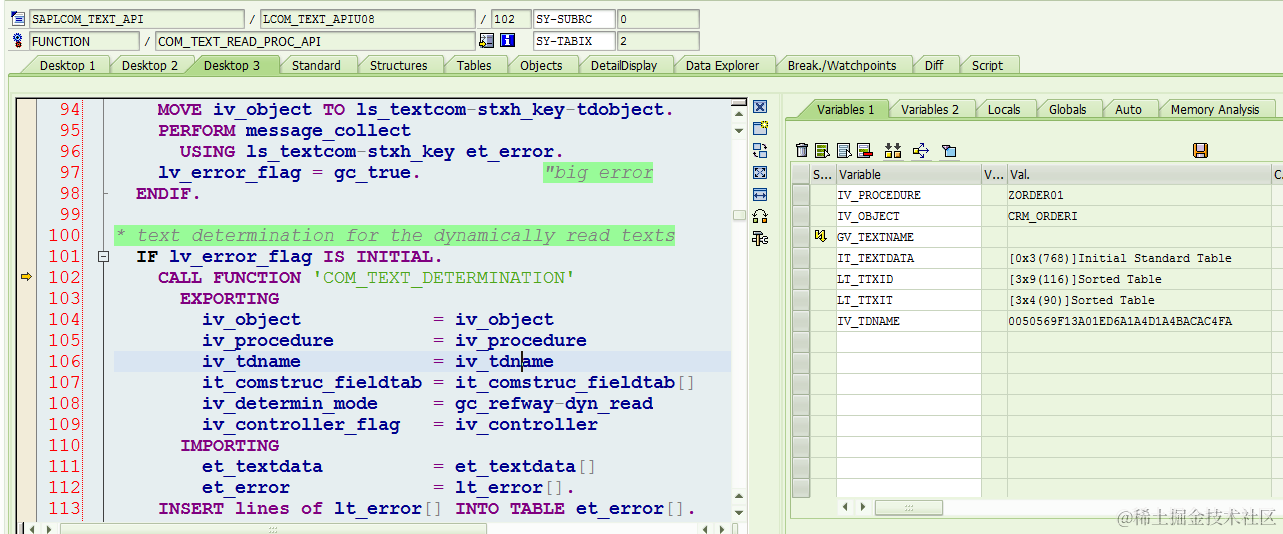The width and height of the screenshot is (1283, 534).
Task: Click the variables table horizontal scrollbar handle
Action: 909,508
